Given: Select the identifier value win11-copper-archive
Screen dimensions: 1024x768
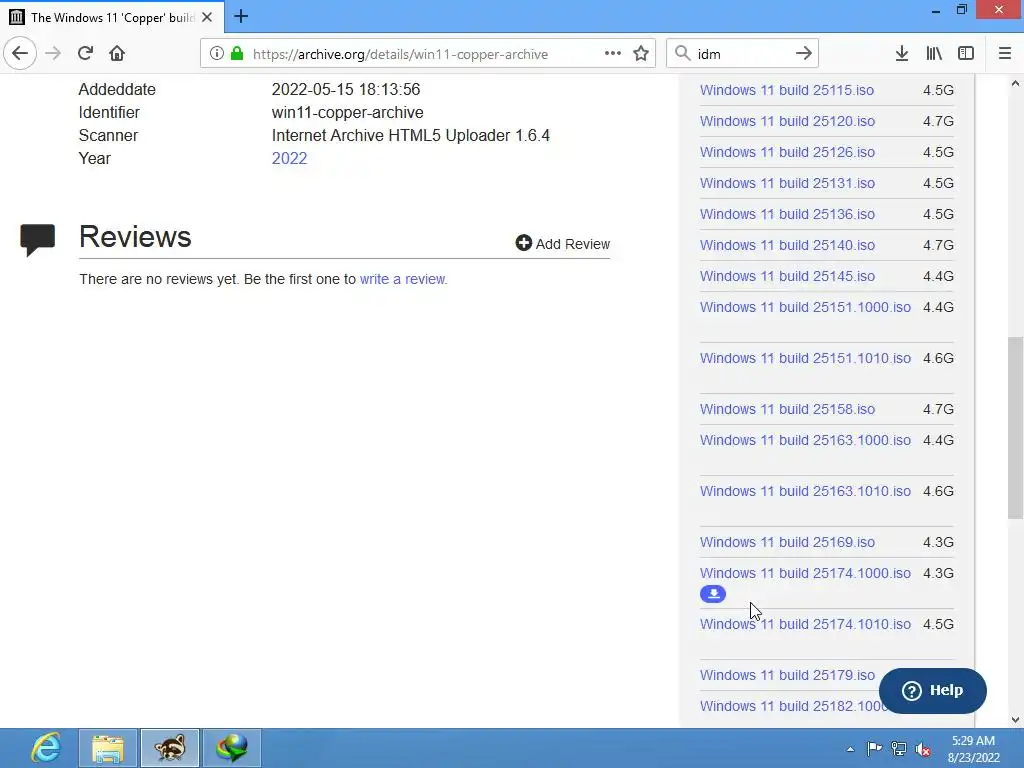Looking at the screenshot, I should pos(347,112).
